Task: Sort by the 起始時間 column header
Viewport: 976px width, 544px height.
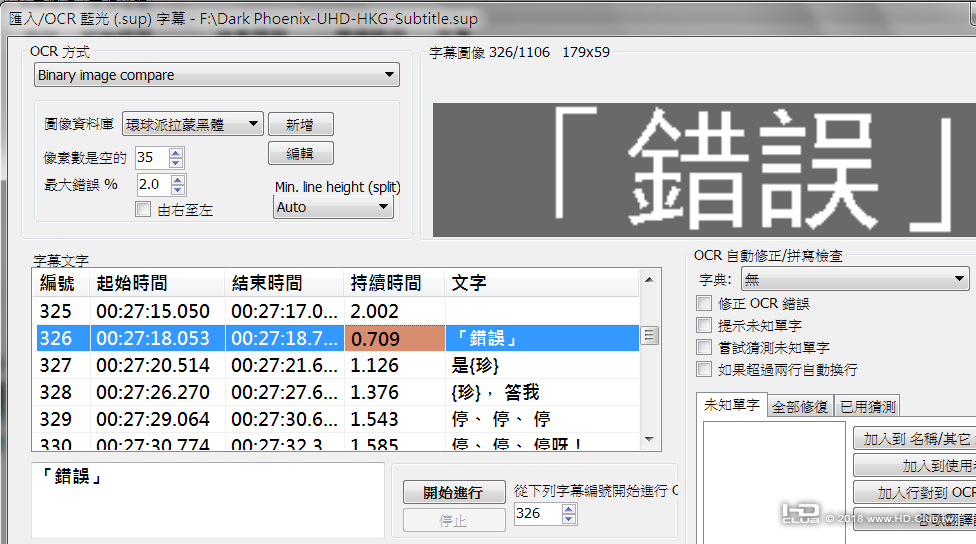Action: pyautogui.click(x=157, y=283)
